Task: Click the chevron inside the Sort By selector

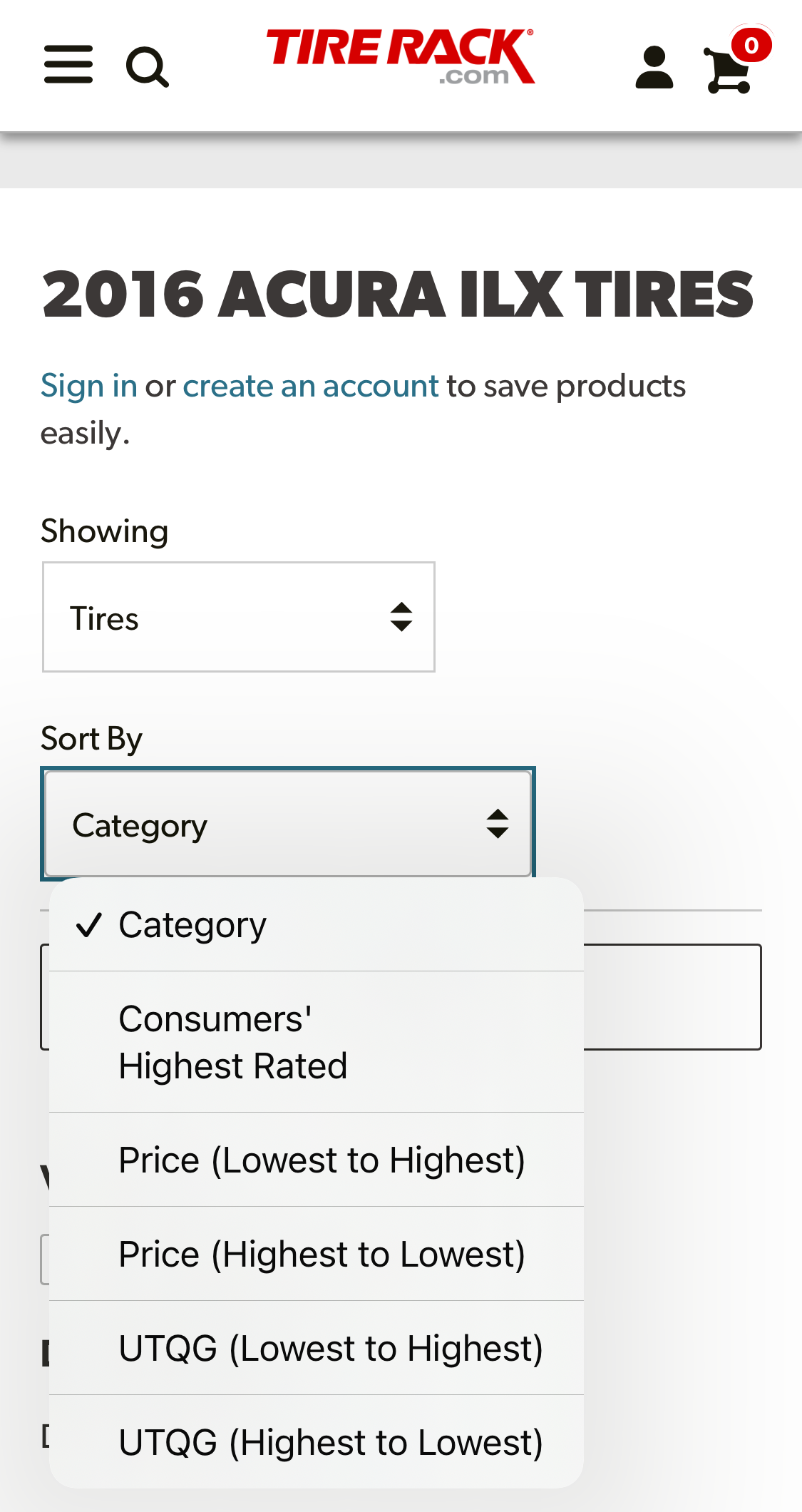Action: (497, 824)
